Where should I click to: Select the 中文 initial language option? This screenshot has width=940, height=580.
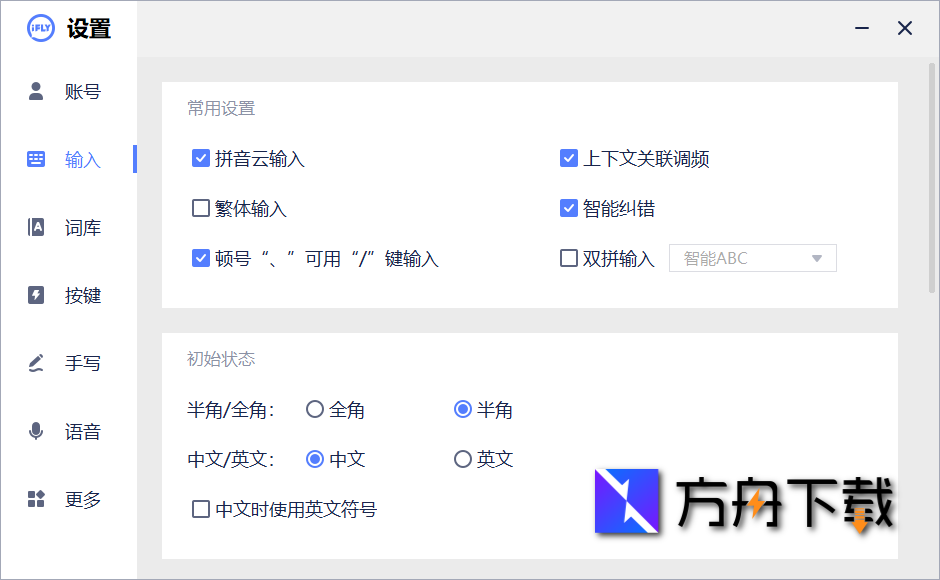(x=315, y=459)
